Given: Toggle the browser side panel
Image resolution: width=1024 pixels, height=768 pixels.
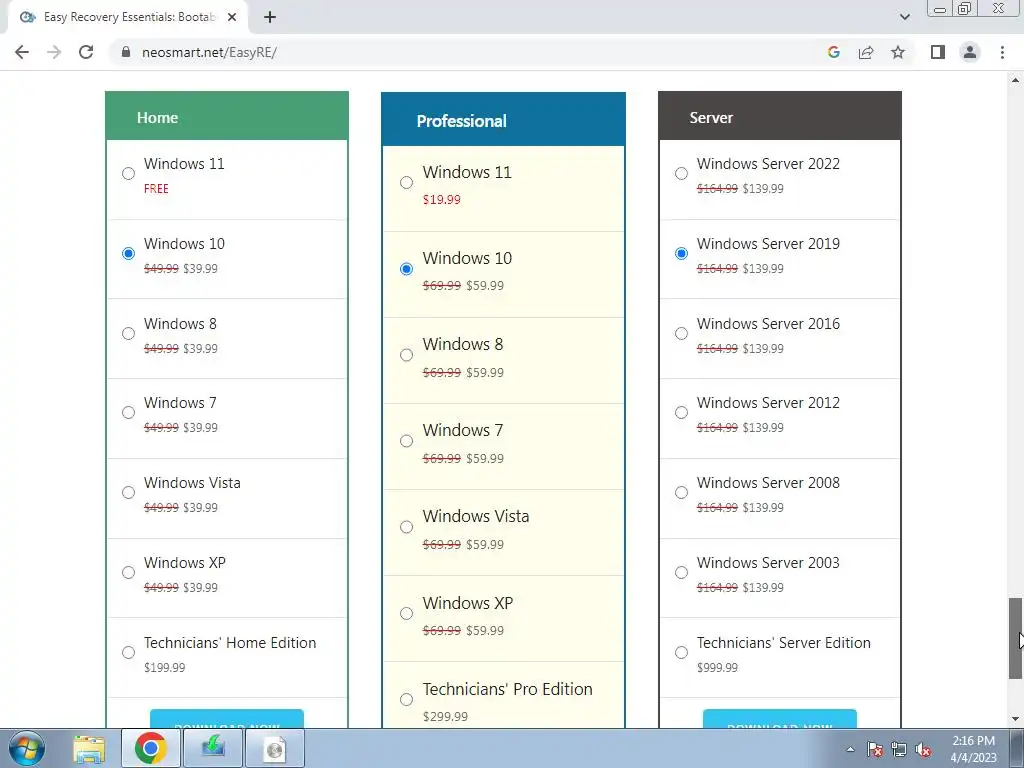Looking at the screenshot, I should [938, 52].
